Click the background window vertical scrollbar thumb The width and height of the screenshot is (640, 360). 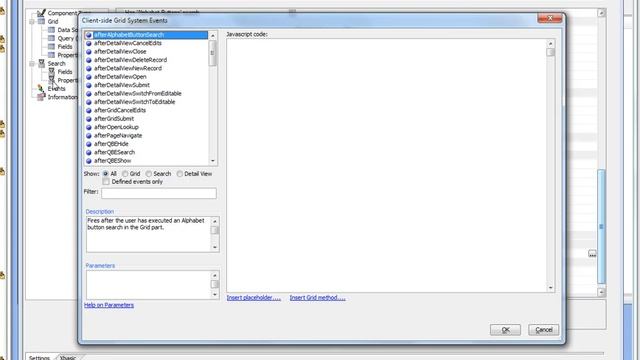(x=601, y=227)
